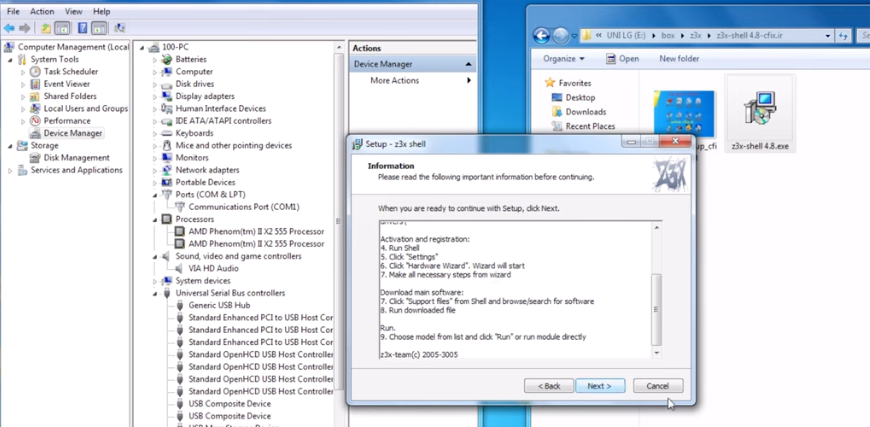
Task: Collapse the System Tools tree node
Action: (x=10, y=59)
